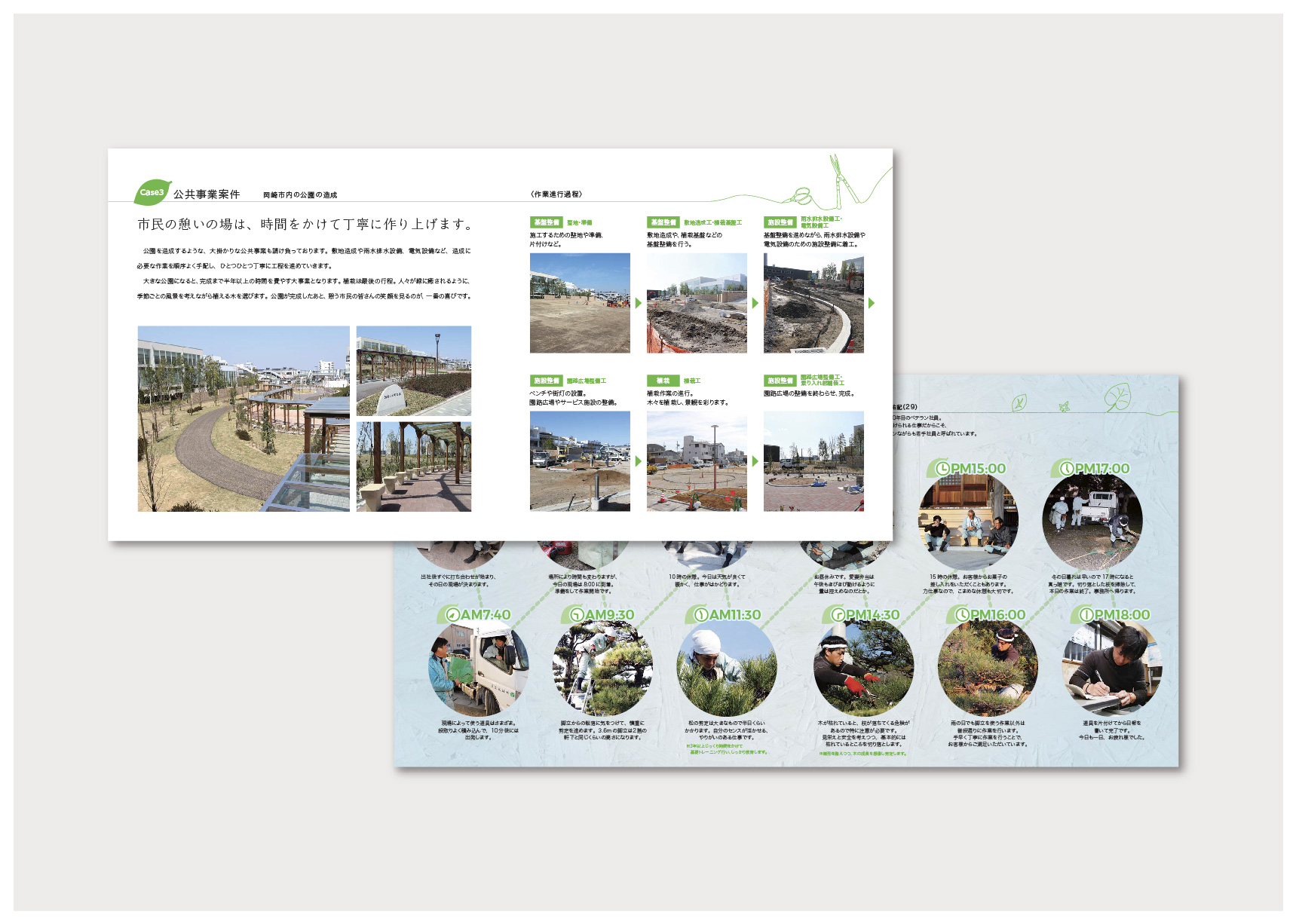Click the clock icon beside AM7:40
Image resolution: width=1296 pixels, height=924 pixels.
coord(452,615)
